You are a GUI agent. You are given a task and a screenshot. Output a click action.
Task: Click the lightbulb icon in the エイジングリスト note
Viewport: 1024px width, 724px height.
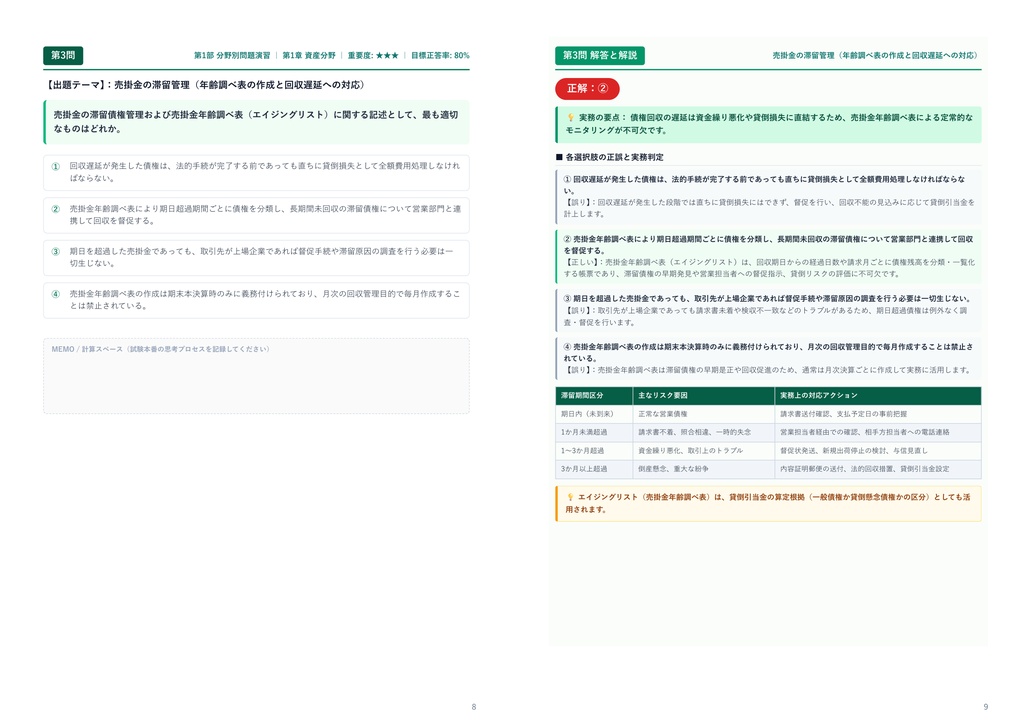(570, 497)
